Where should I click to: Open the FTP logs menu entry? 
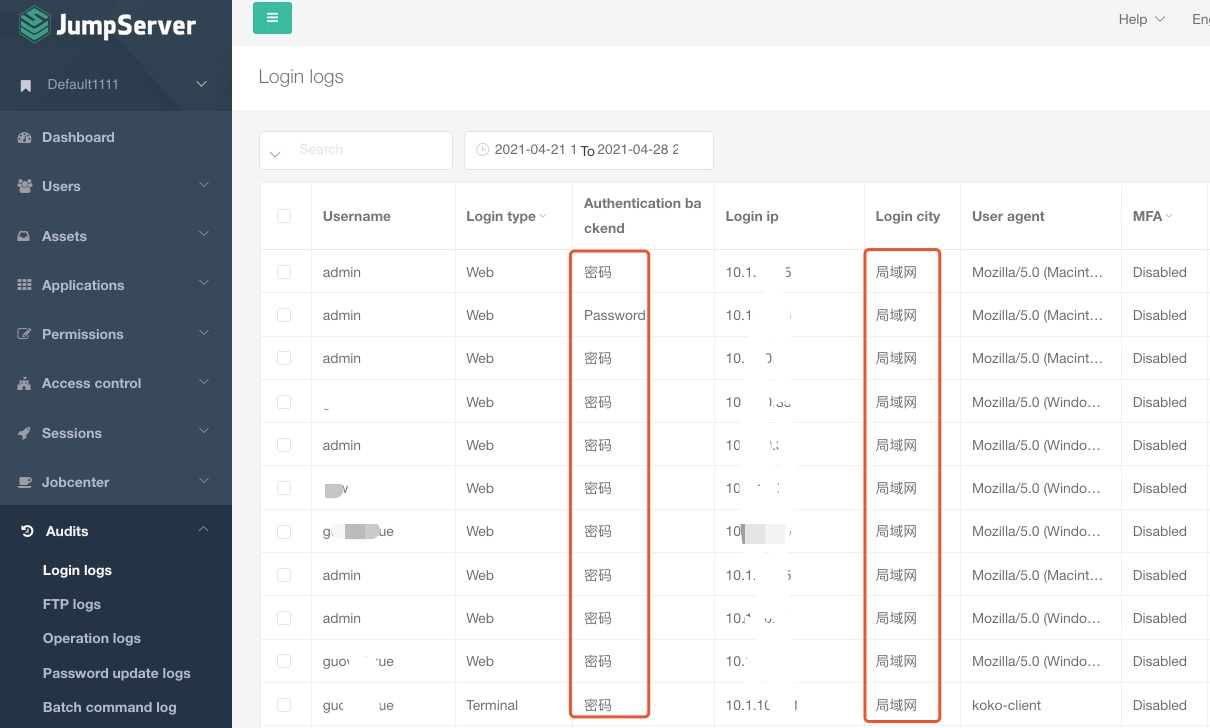point(70,604)
